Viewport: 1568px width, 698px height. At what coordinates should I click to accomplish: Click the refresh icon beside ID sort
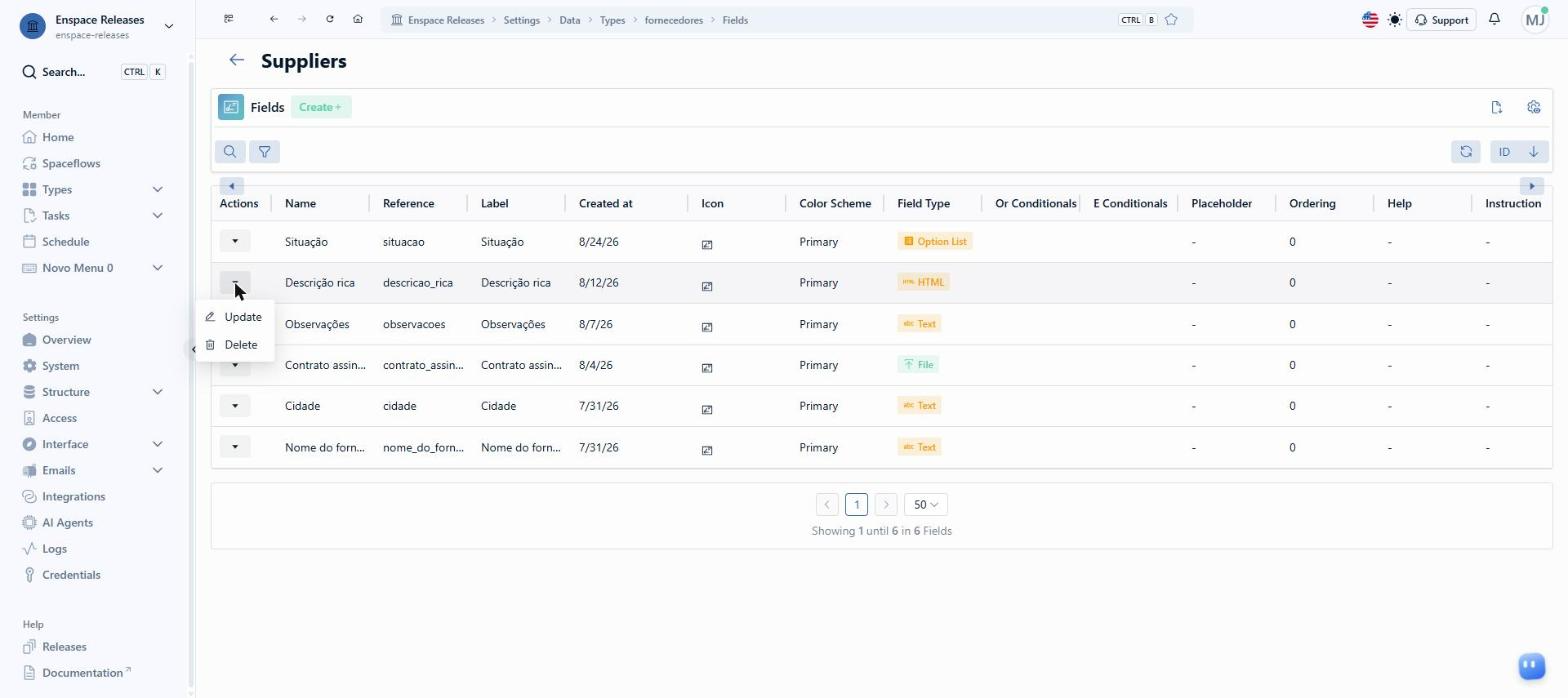click(x=1466, y=152)
